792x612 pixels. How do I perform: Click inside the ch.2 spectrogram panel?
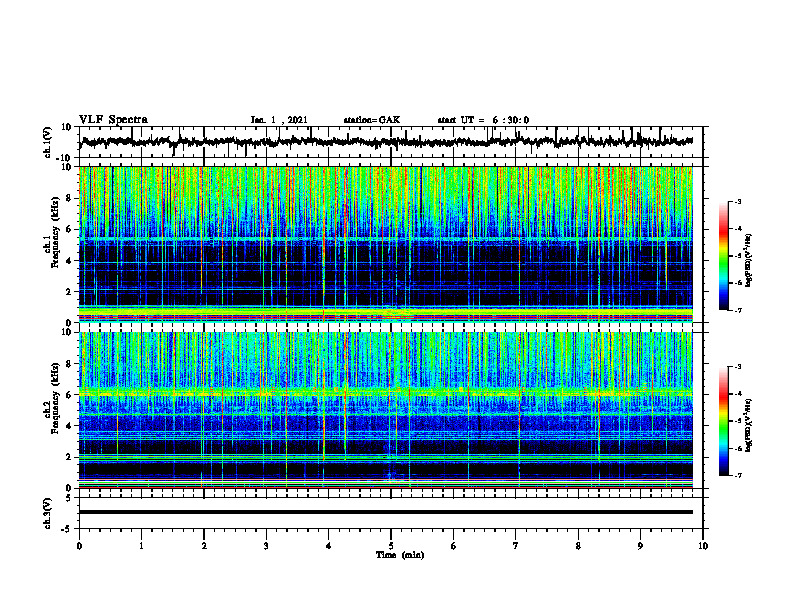[386, 410]
